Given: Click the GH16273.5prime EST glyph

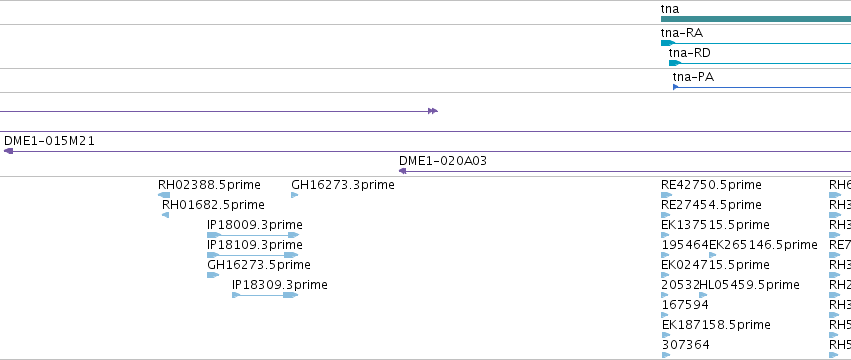Looking at the screenshot, I should [x=213, y=275].
